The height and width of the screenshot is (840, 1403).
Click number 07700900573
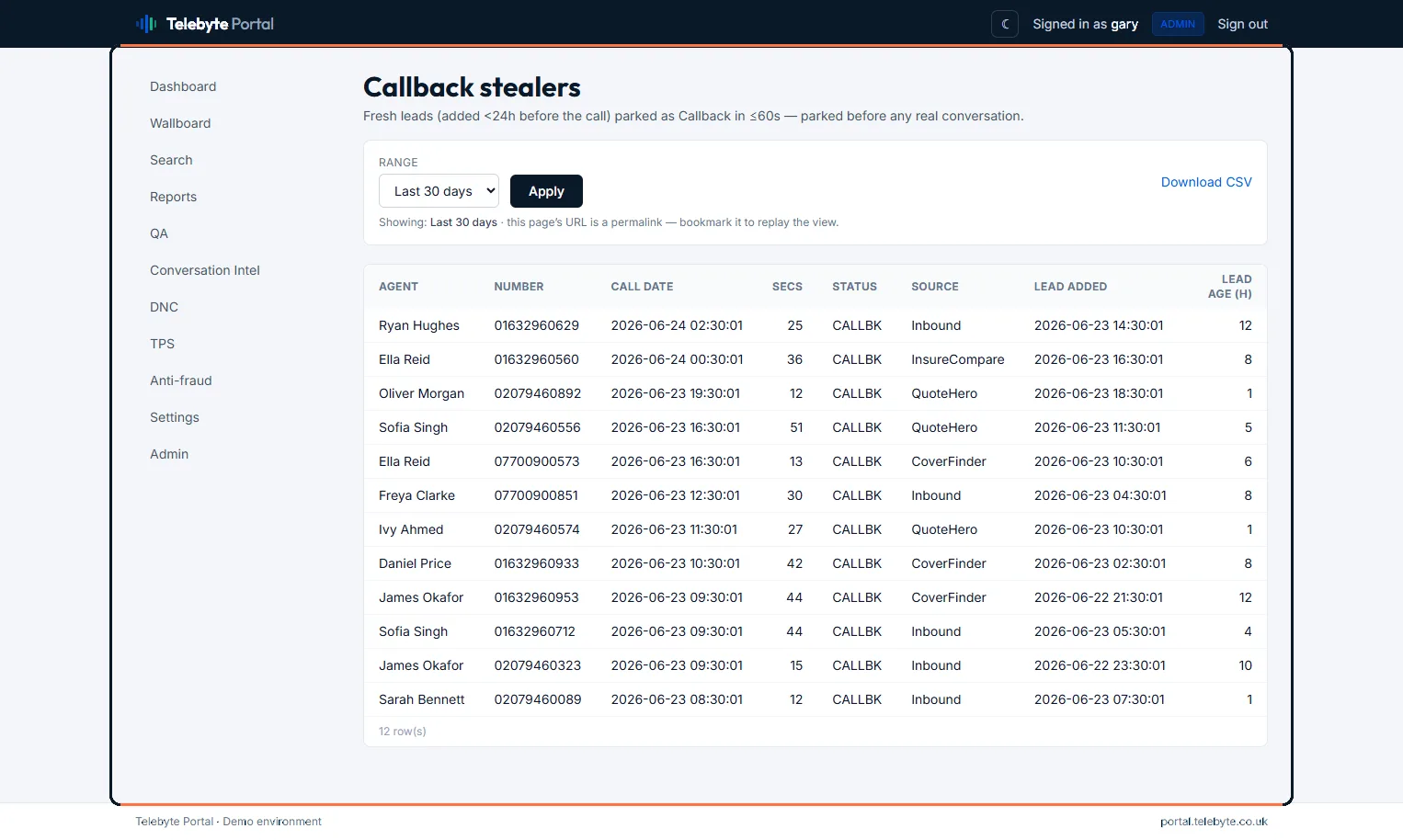coord(537,461)
